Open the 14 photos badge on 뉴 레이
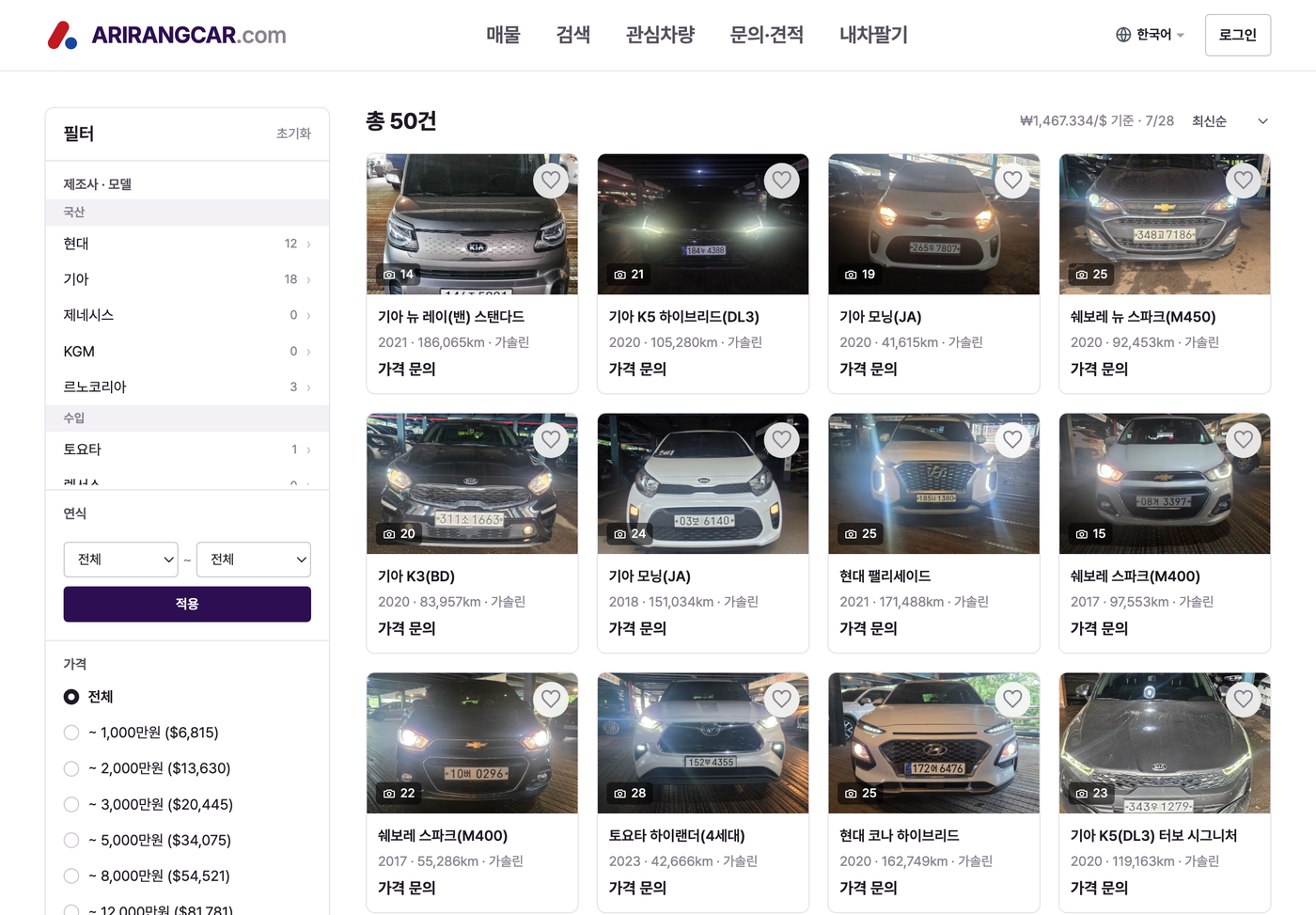Image resolution: width=1316 pixels, height=915 pixels. 399,275
